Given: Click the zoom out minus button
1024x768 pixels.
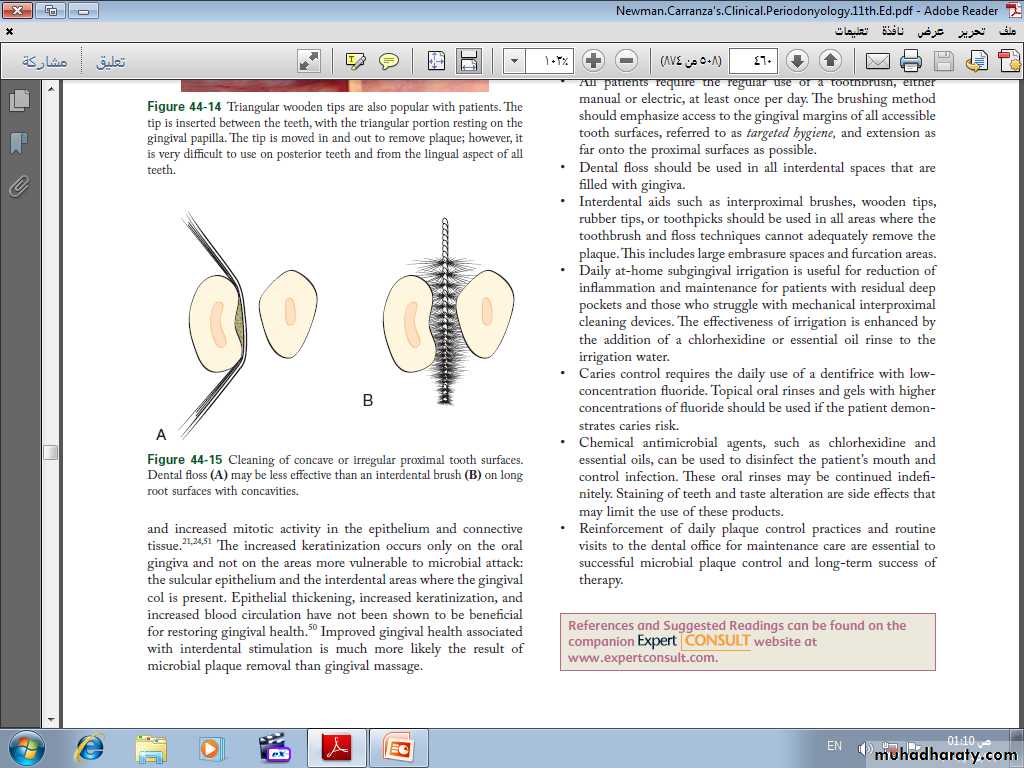Looking at the screenshot, I should pos(626,61).
